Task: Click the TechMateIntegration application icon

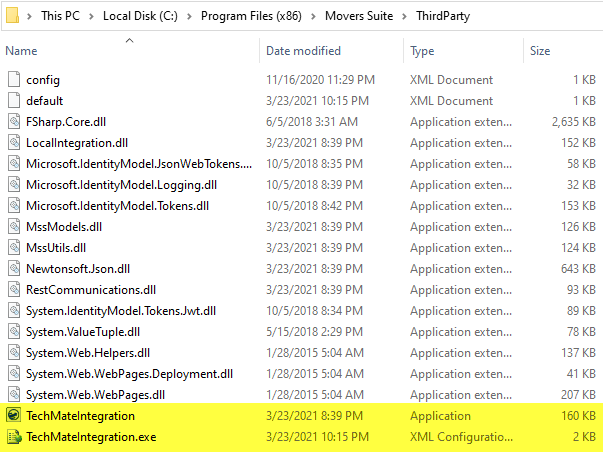Action: (14, 416)
